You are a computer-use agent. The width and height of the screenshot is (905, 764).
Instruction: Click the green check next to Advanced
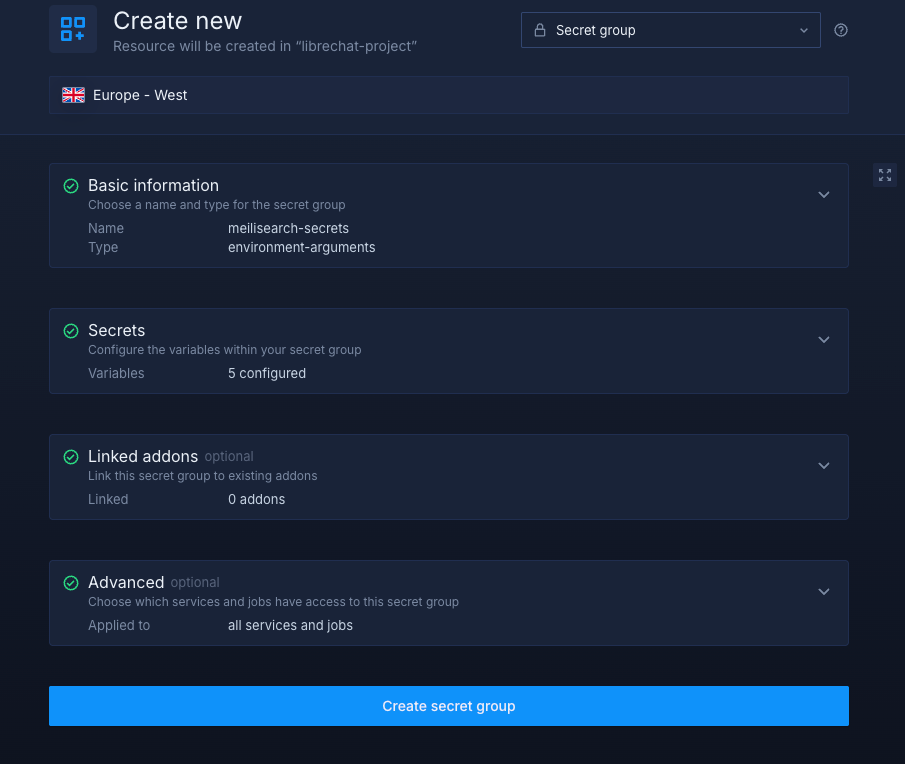(x=71, y=583)
